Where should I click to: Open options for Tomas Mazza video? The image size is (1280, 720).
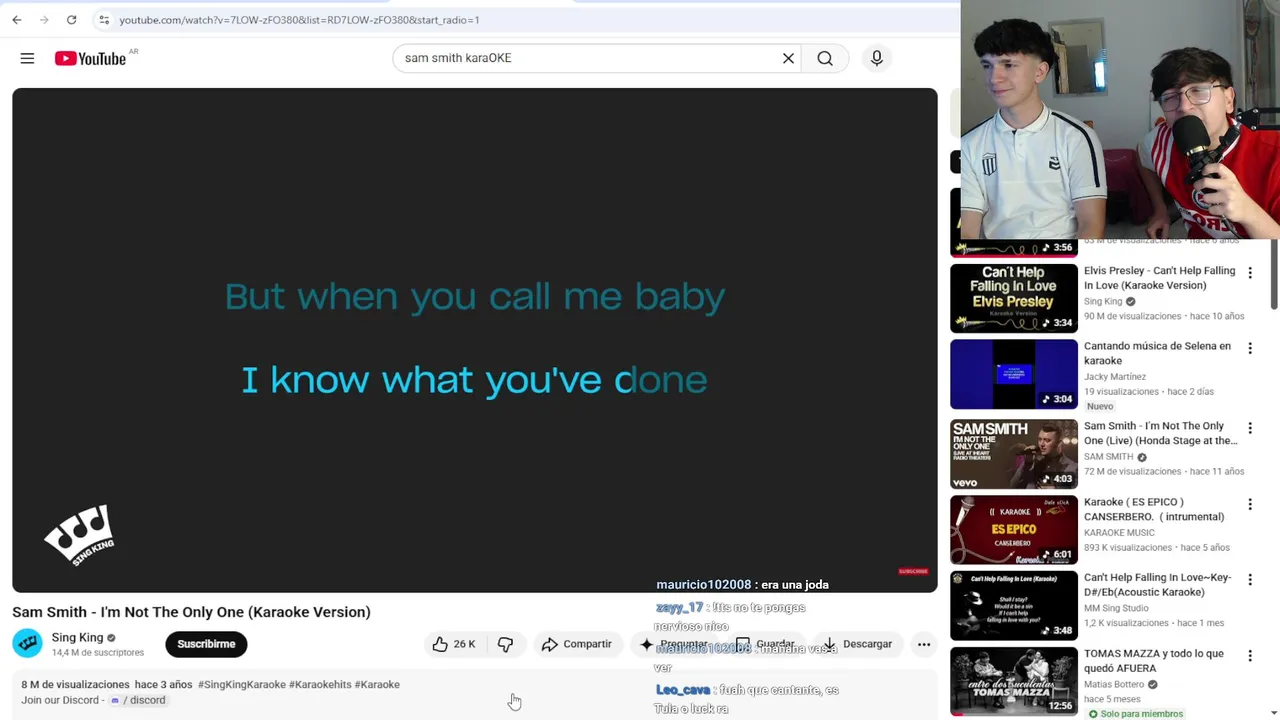click(x=1249, y=655)
